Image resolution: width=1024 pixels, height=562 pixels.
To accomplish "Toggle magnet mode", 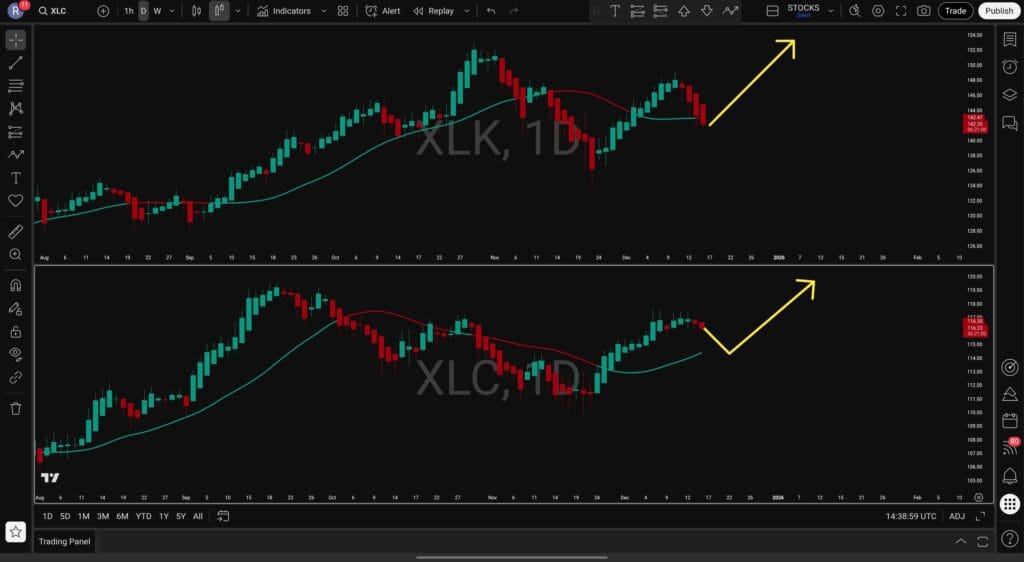I will (16, 285).
